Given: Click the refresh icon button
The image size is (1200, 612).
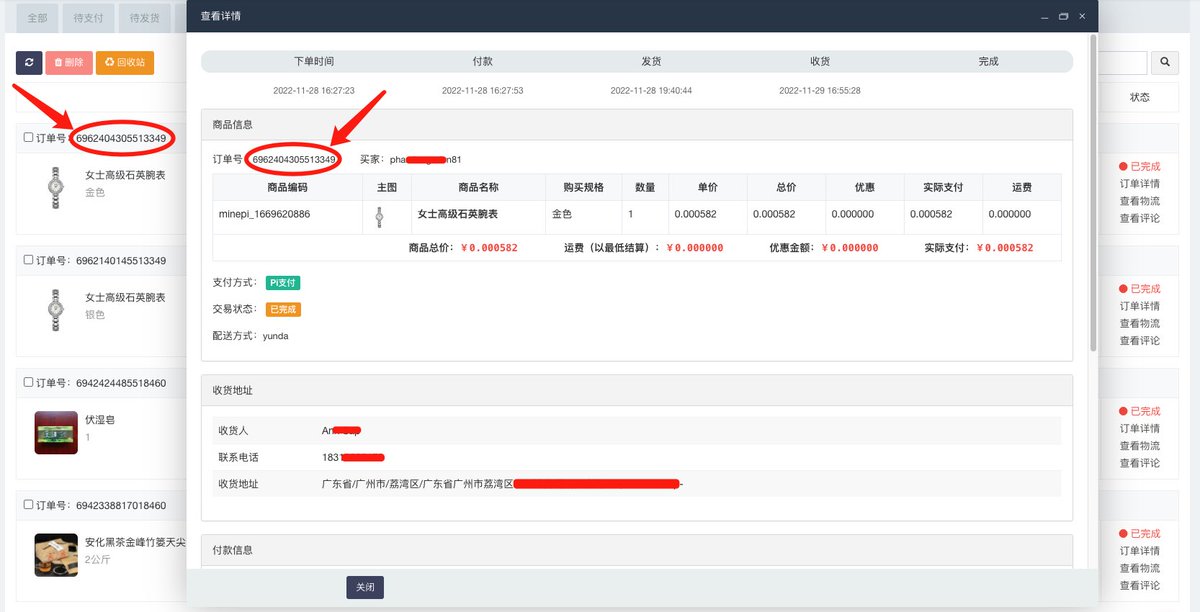Looking at the screenshot, I should pos(29,62).
